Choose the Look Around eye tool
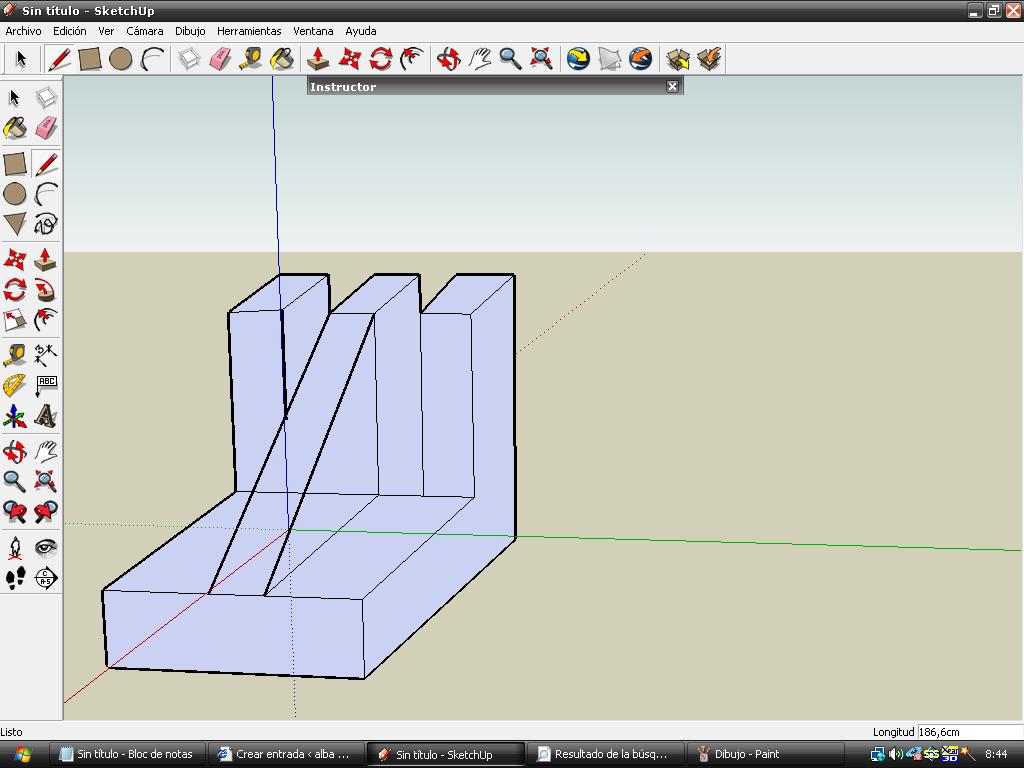The height and width of the screenshot is (768, 1024). point(46,547)
